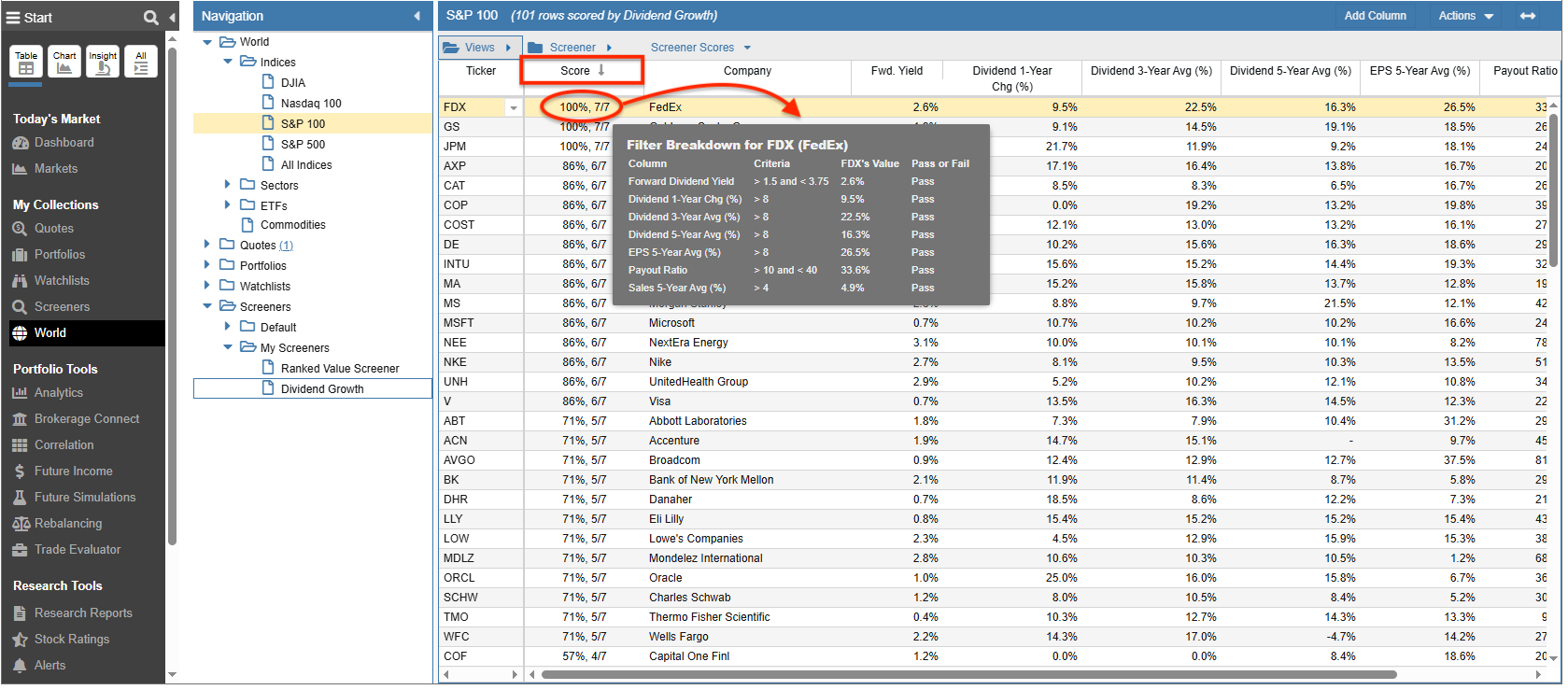Open Watchlists in left sidebar

pos(50,281)
